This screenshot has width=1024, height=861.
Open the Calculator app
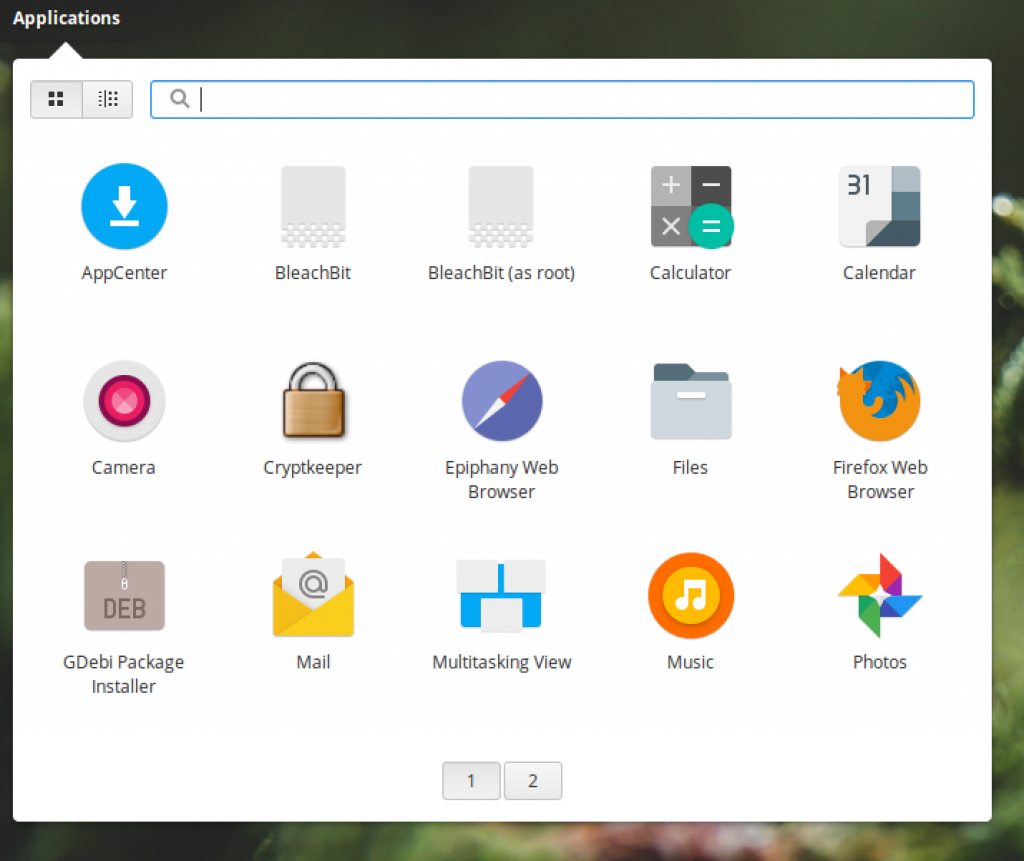[690, 206]
